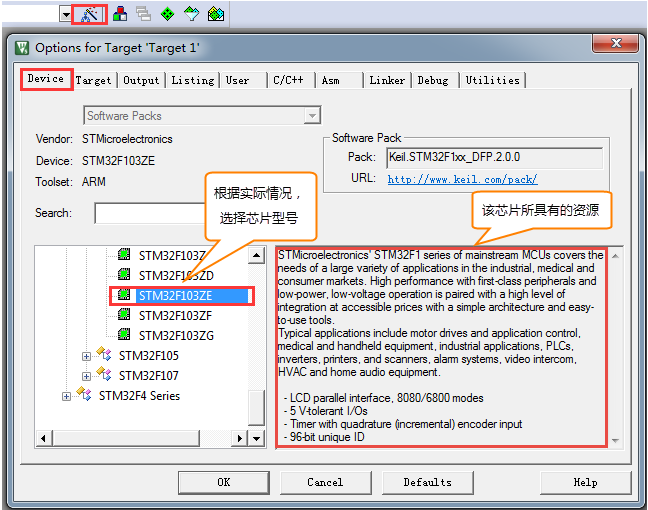Screen dimensions: 648x510
Task: Select STM32F103ZF in device tree
Action: (175, 316)
